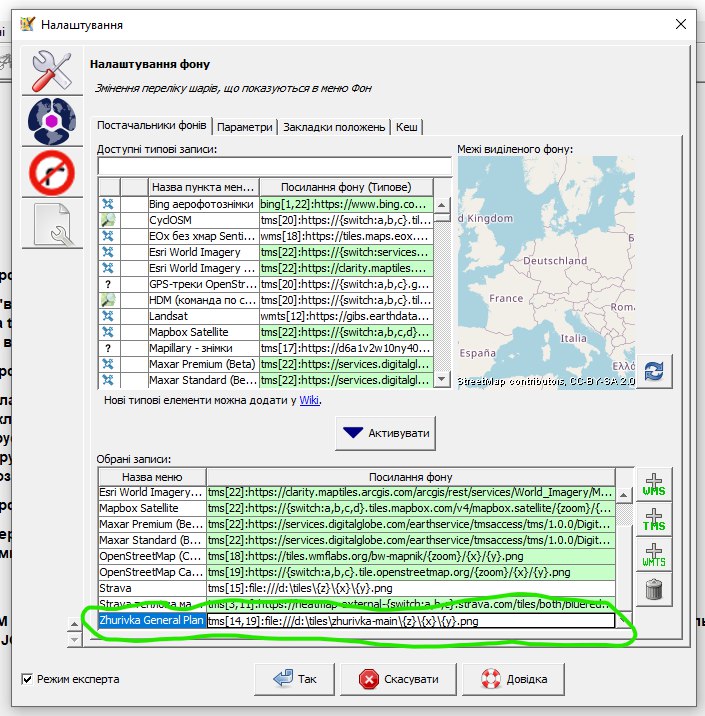The width and height of the screenshot is (705, 716).
Task: Select Maxar Standard (B… selected entry
Action: point(152,540)
